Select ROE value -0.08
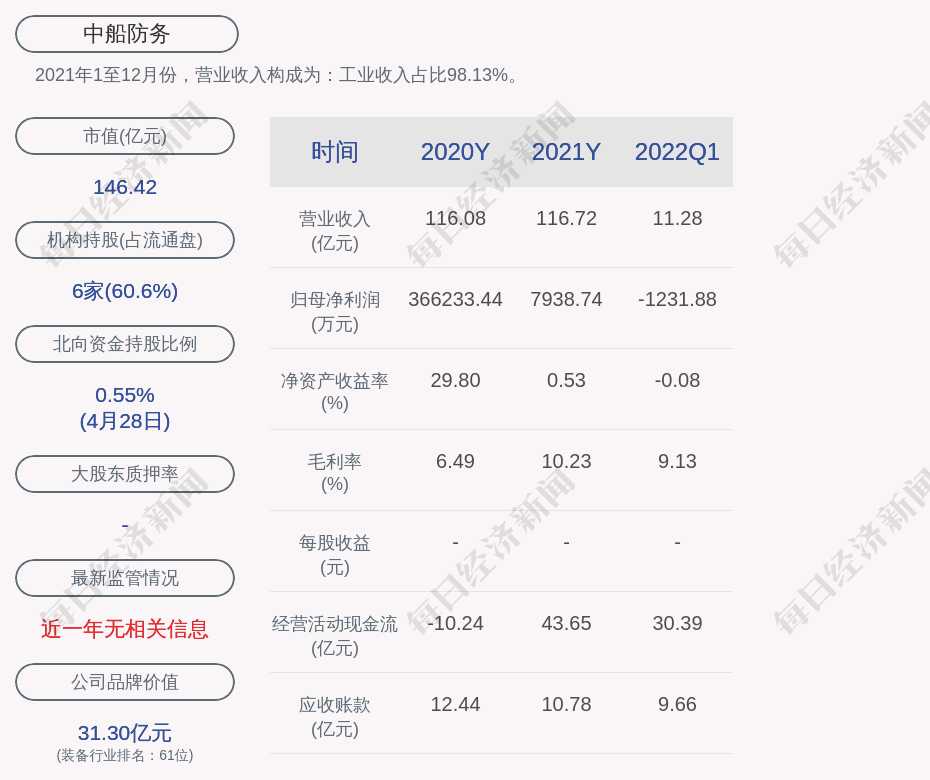930x780 pixels. 677,380
